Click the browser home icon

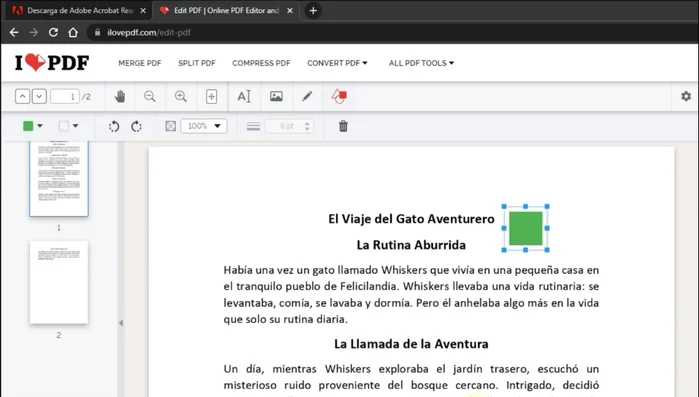(x=73, y=32)
